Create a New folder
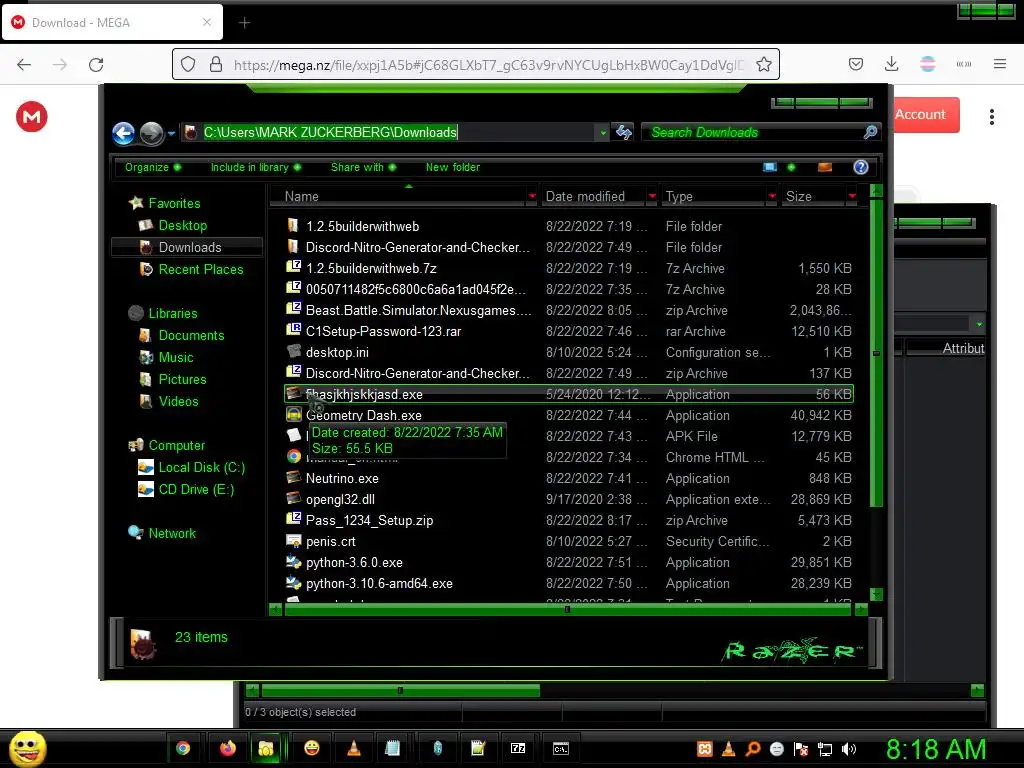This screenshot has width=1024, height=768. (453, 167)
